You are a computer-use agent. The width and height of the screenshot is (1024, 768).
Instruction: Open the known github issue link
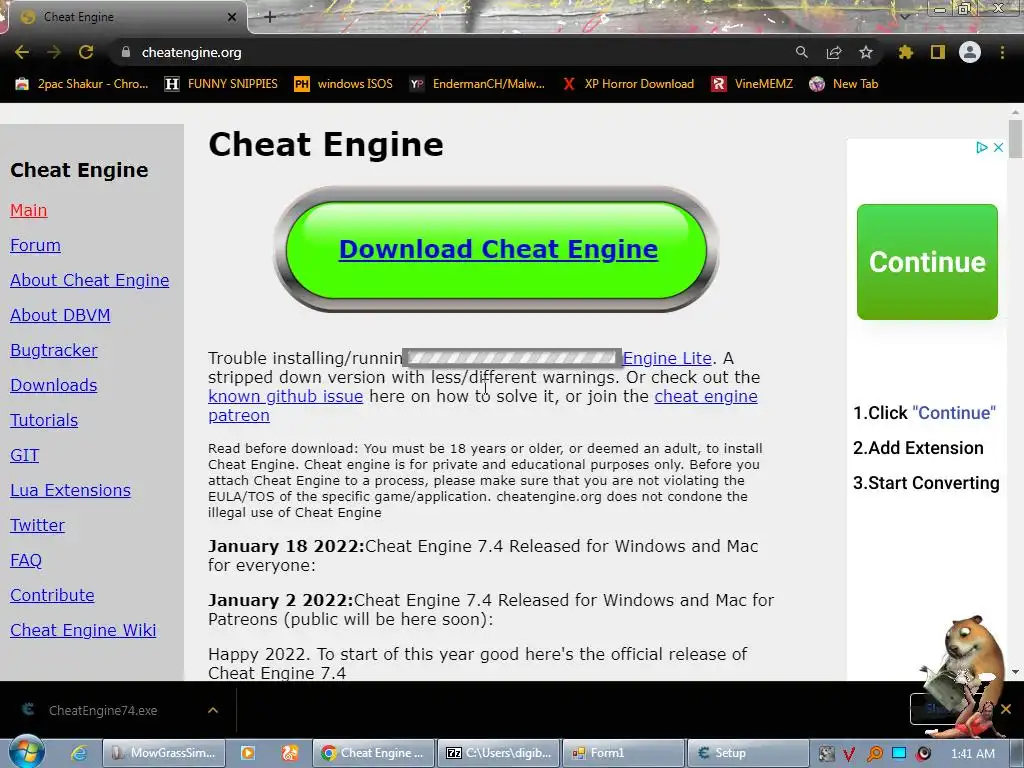pos(285,396)
